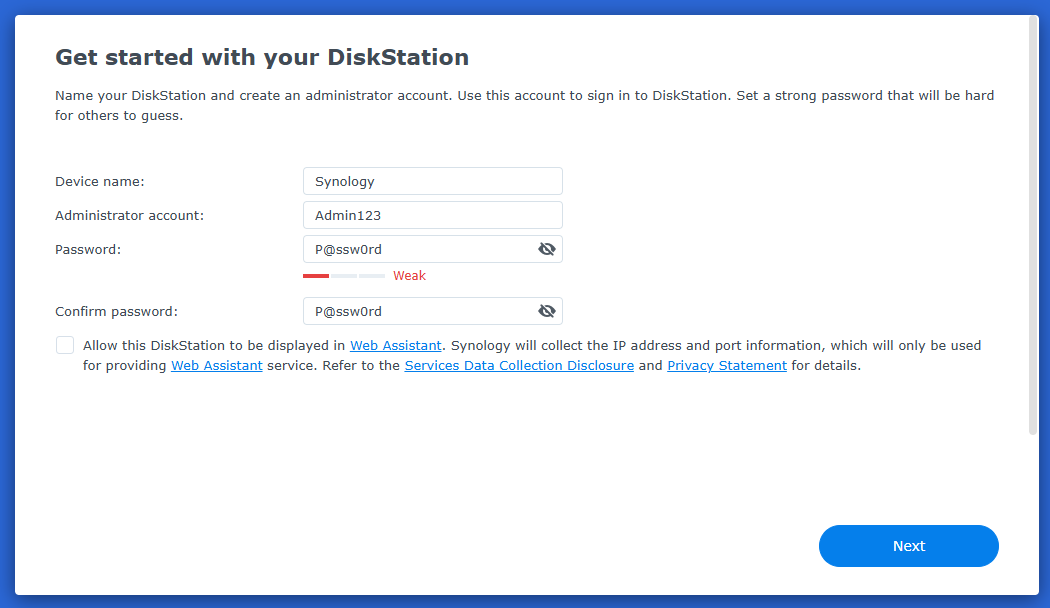The image size is (1050, 608).
Task: Click the Confirm password label
Action: (x=116, y=311)
